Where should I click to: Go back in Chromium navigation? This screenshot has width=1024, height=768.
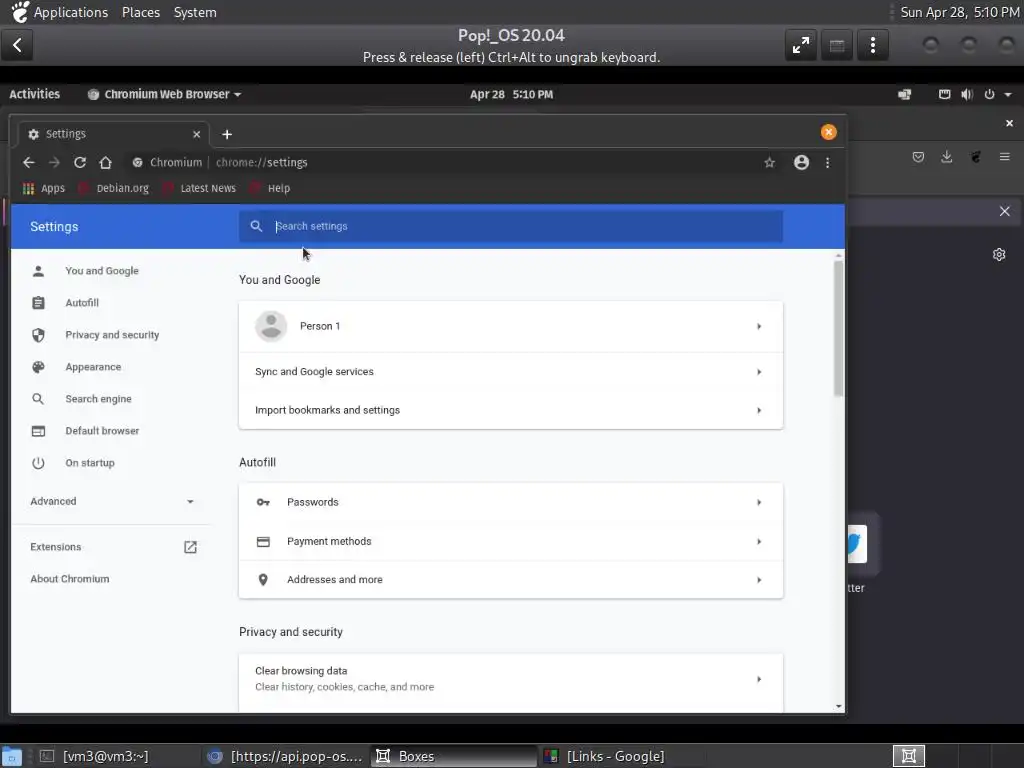tap(28, 163)
